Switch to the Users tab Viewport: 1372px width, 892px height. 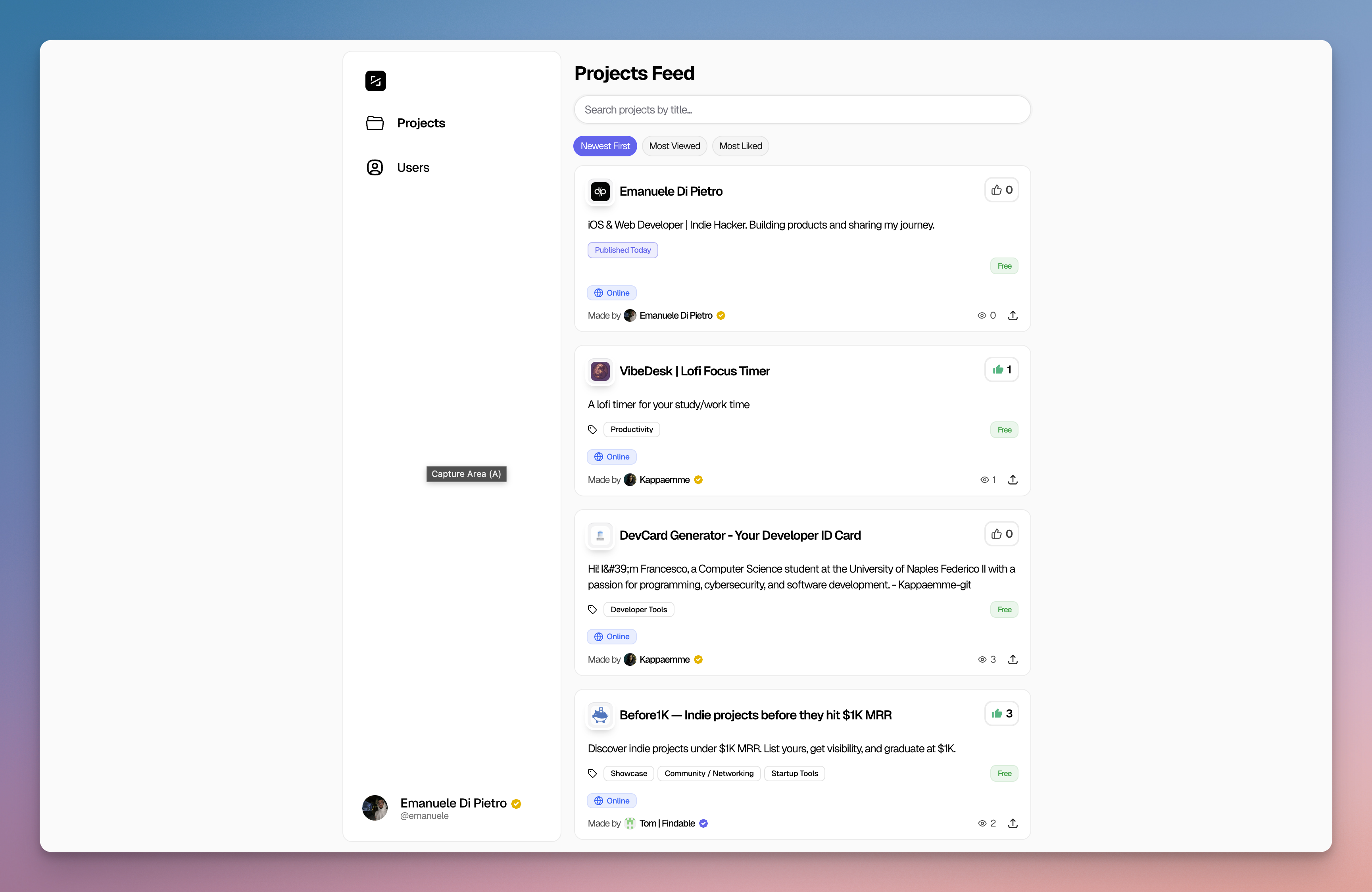click(x=413, y=167)
